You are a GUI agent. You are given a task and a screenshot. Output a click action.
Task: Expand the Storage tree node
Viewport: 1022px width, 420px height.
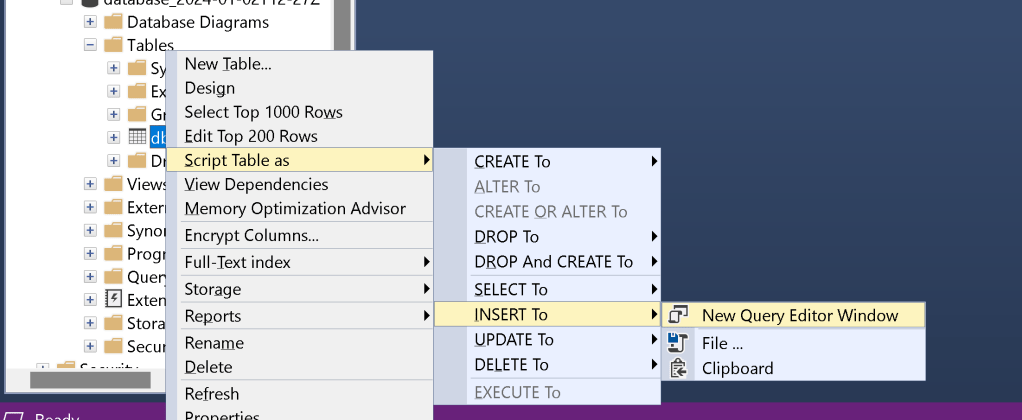click(x=90, y=323)
